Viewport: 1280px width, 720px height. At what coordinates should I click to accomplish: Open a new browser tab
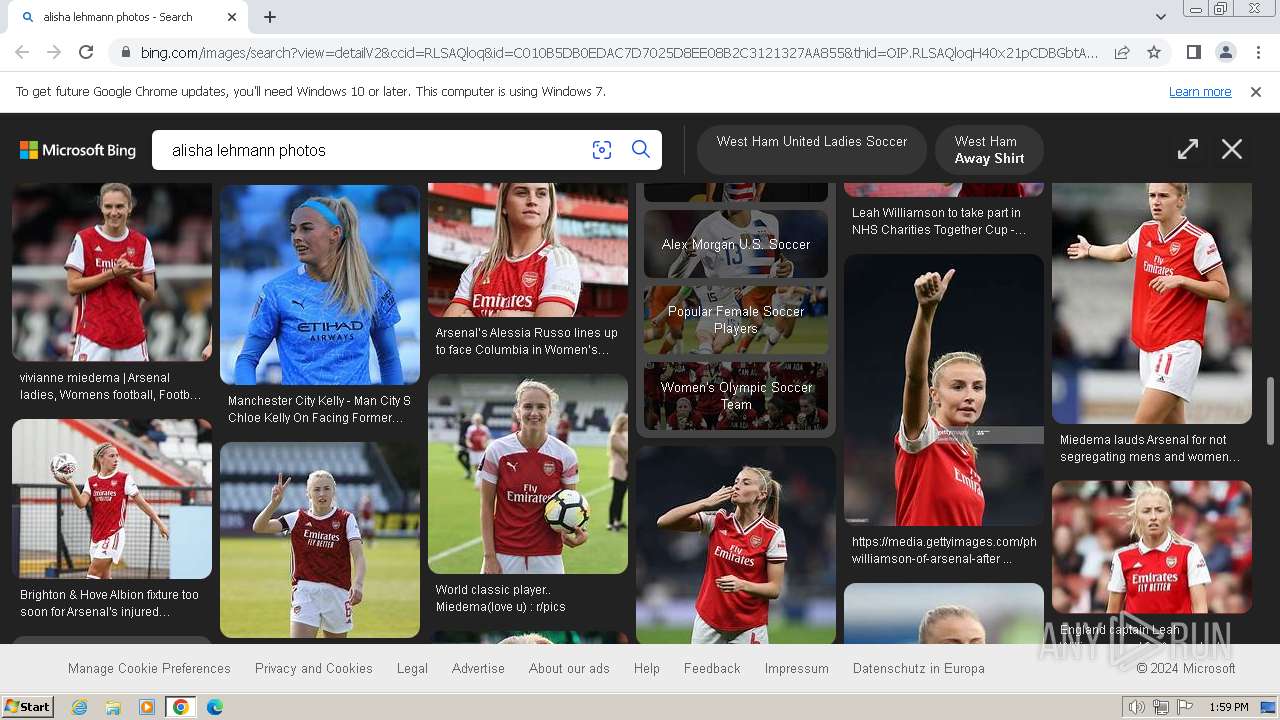(x=270, y=17)
